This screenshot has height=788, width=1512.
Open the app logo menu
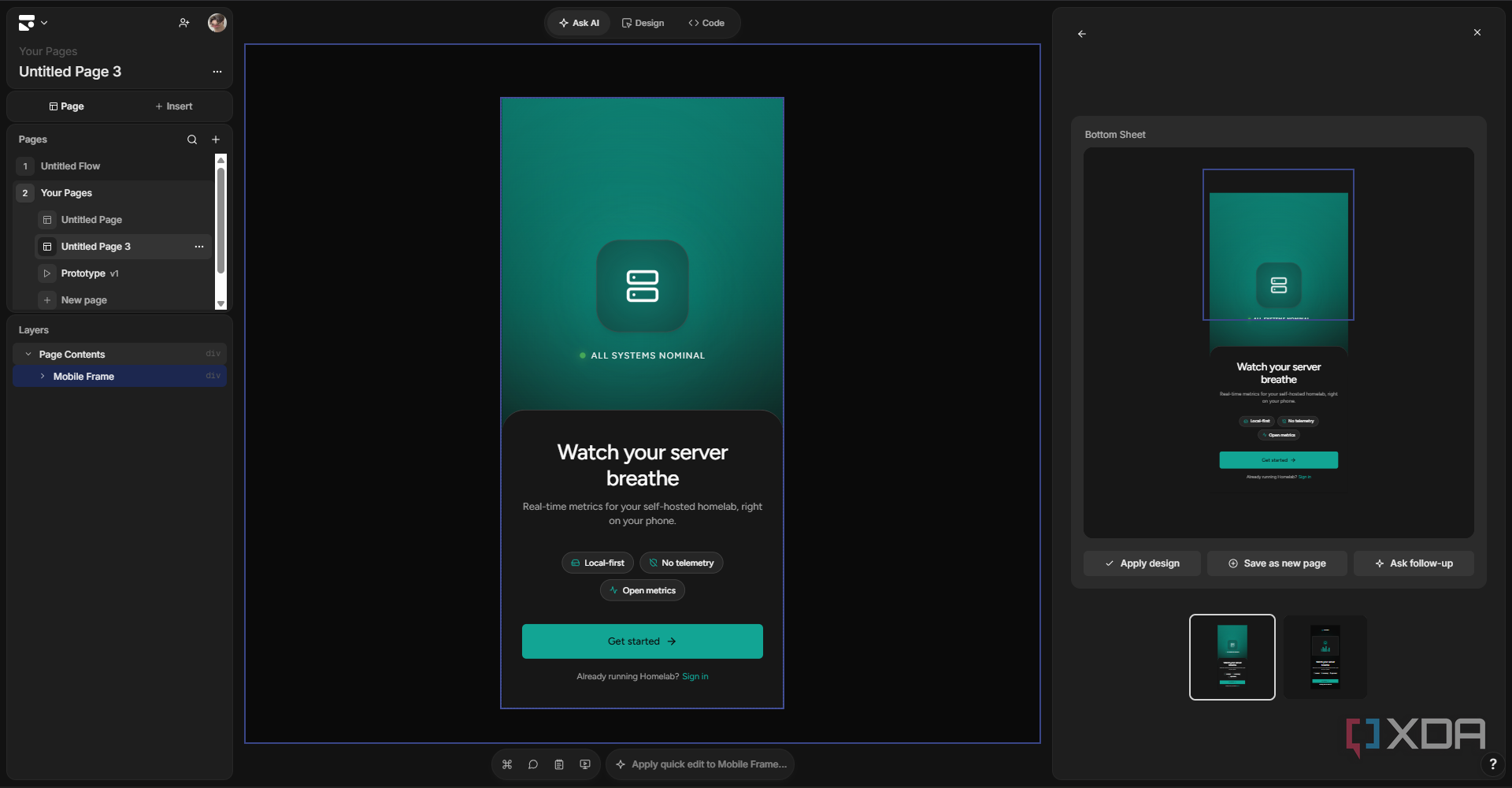point(32,23)
